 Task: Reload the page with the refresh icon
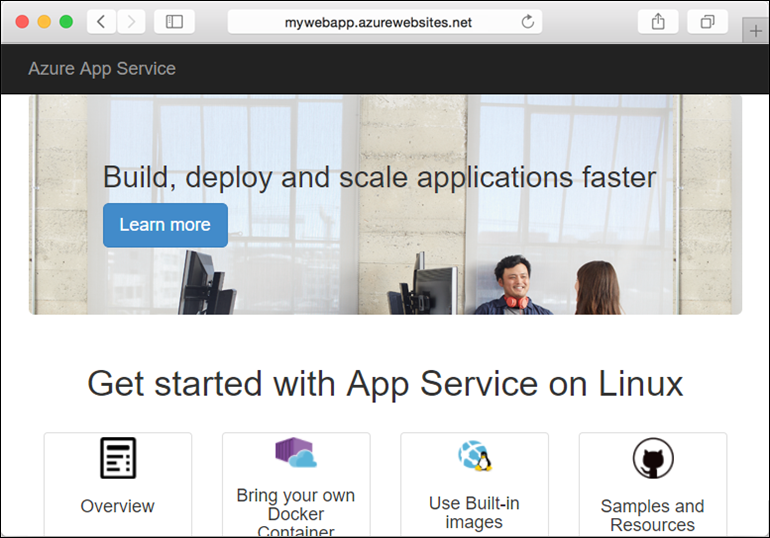(527, 22)
